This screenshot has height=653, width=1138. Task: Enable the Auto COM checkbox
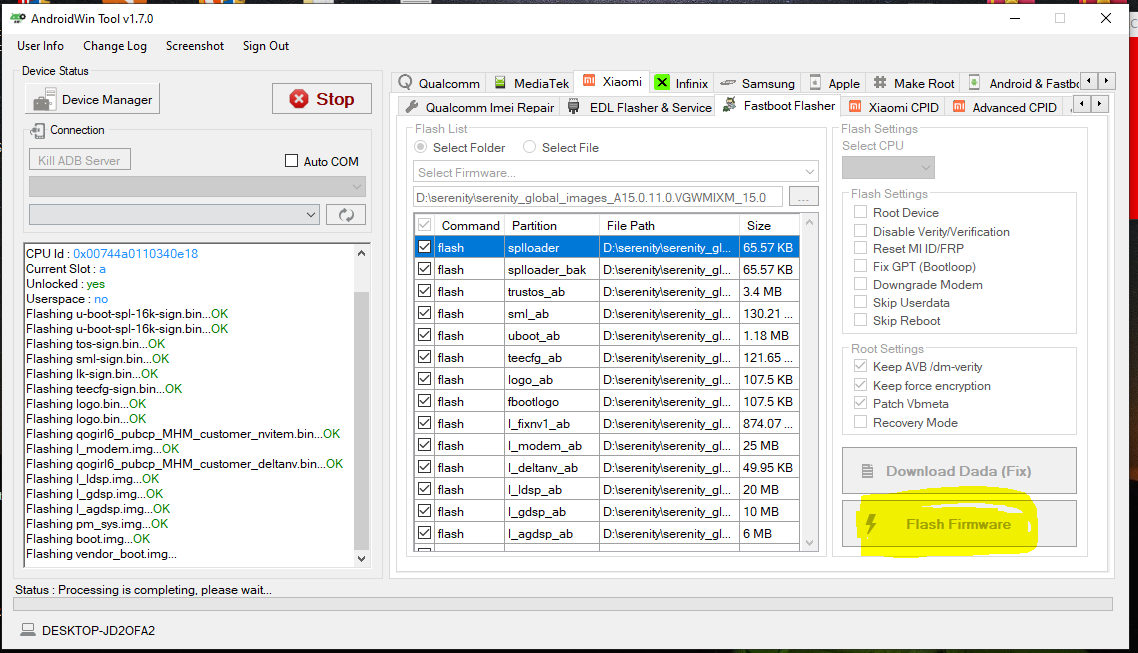click(x=292, y=161)
